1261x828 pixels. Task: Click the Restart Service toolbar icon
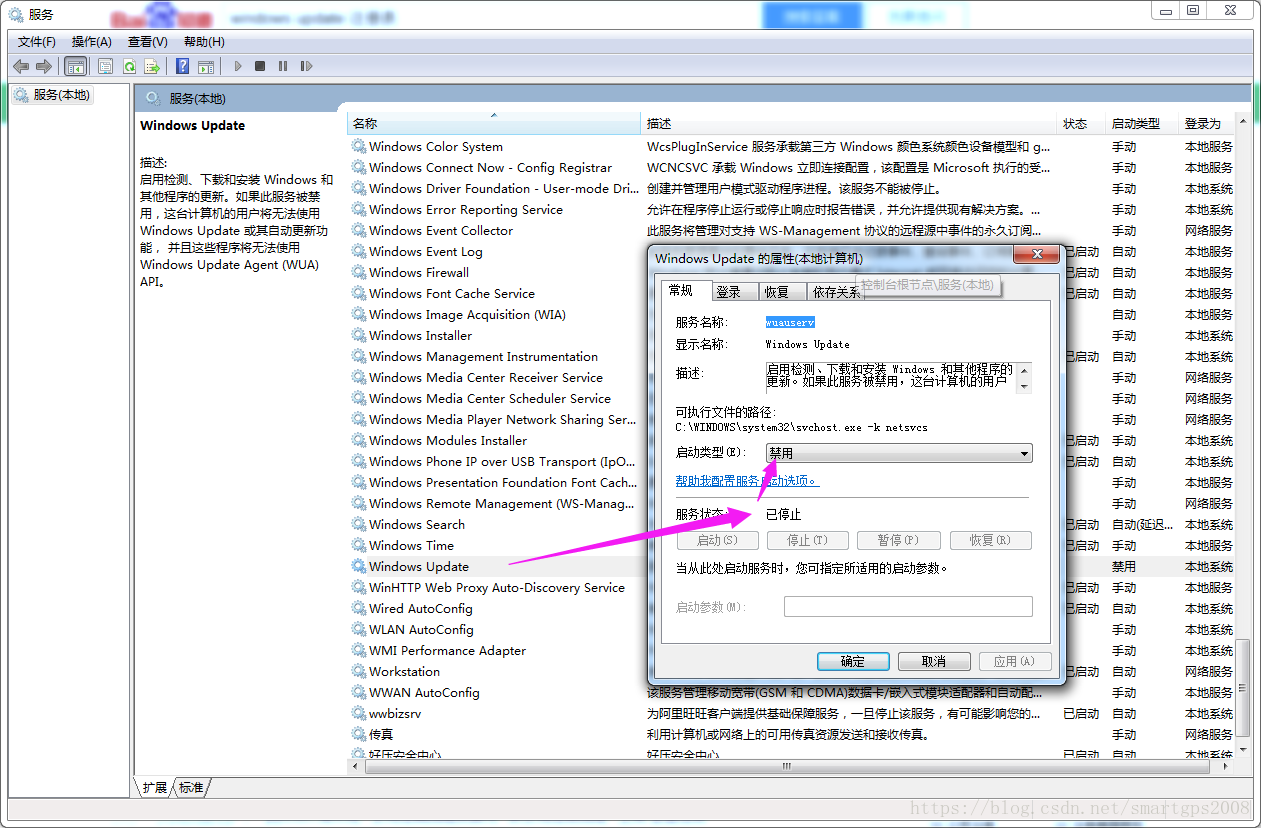point(307,66)
